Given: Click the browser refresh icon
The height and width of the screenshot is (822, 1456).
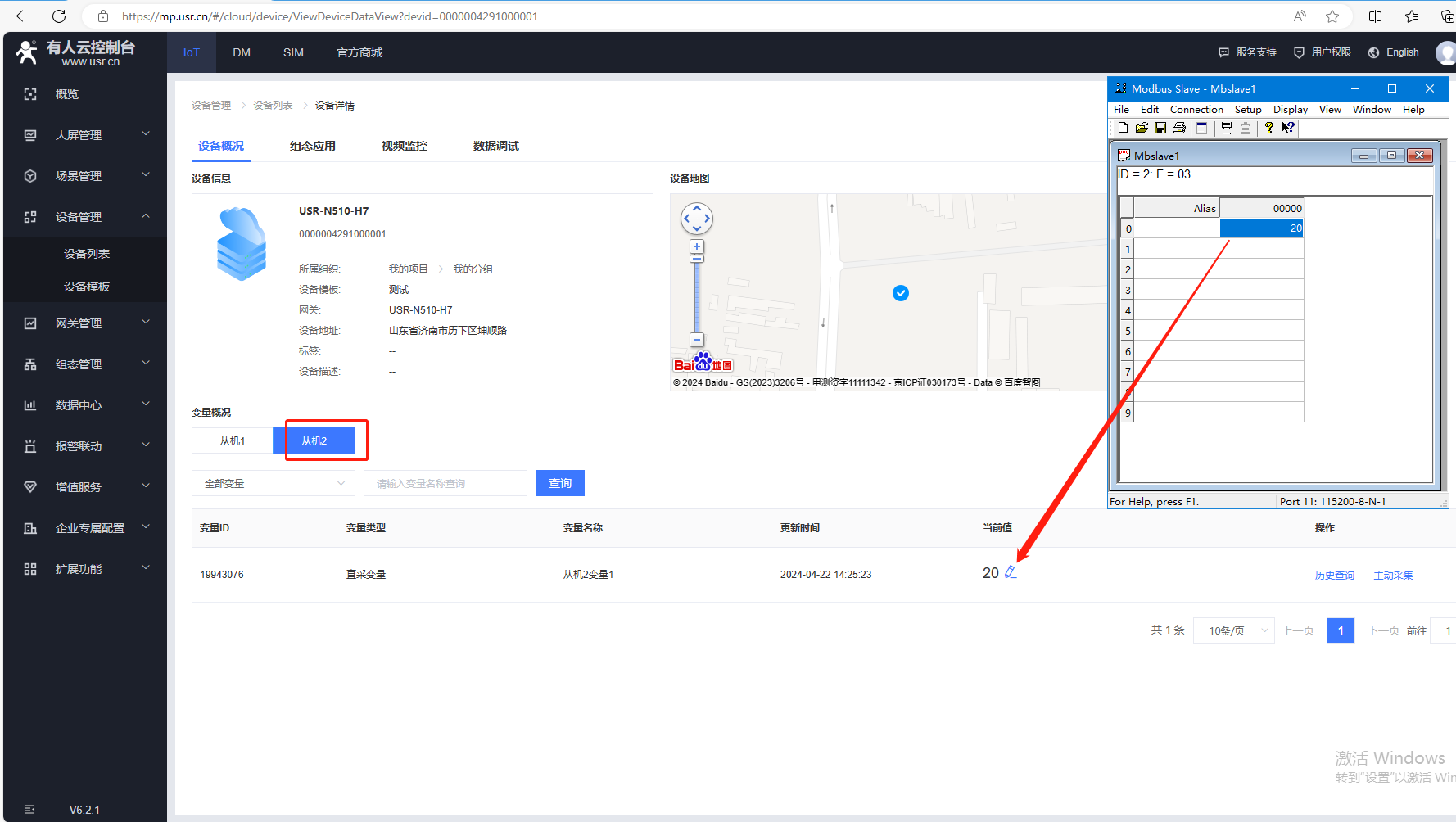Looking at the screenshot, I should point(59,16).
